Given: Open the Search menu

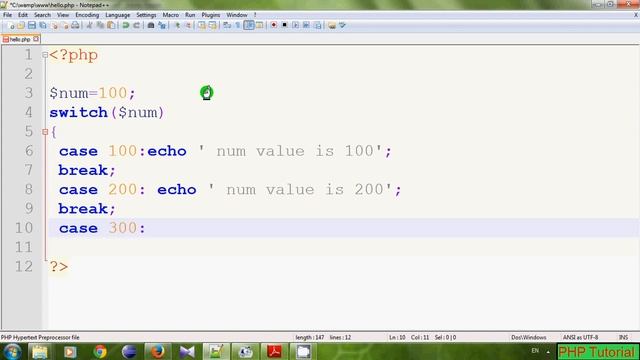Looking at the screenshot, I should pyautogui.click(x=42, y=15).
